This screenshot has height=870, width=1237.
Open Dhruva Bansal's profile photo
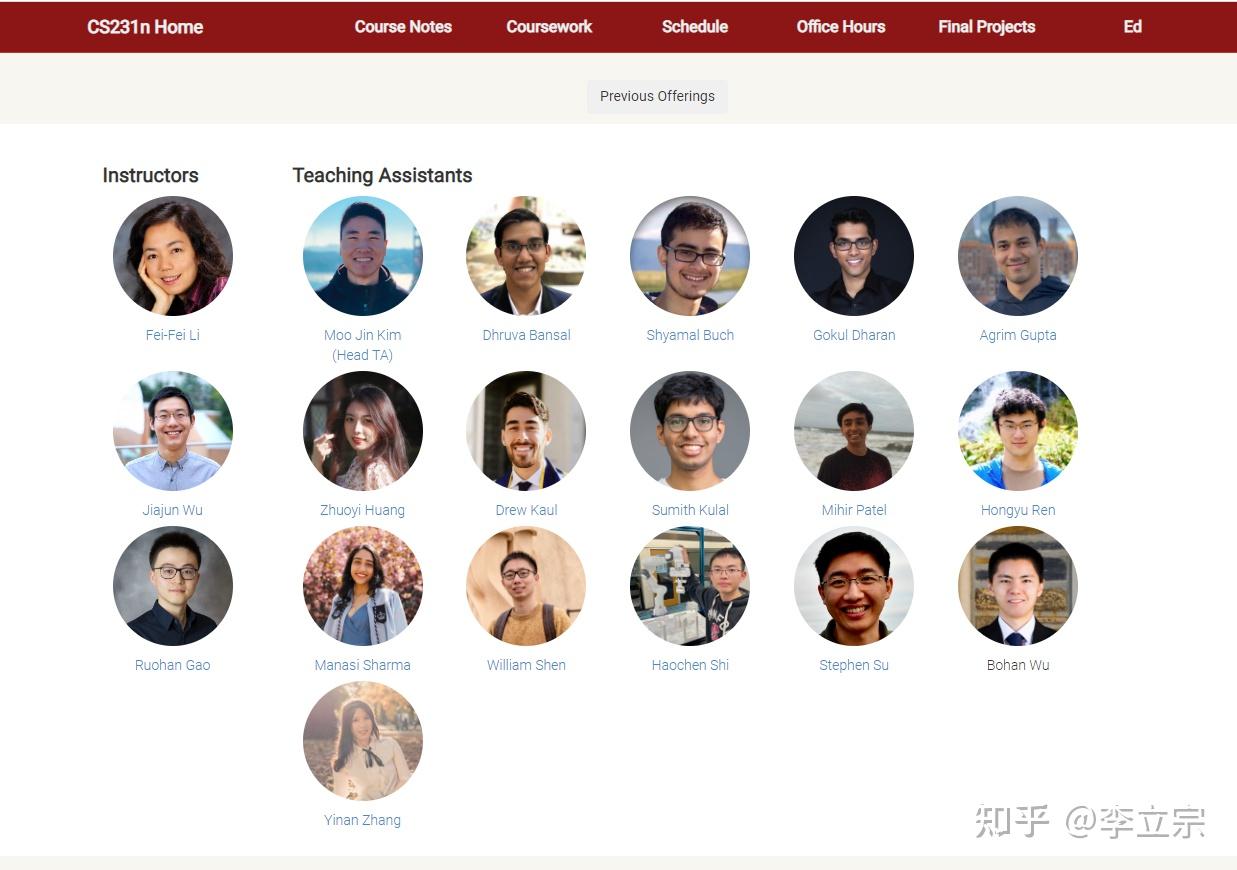click(x=526, y=256)
